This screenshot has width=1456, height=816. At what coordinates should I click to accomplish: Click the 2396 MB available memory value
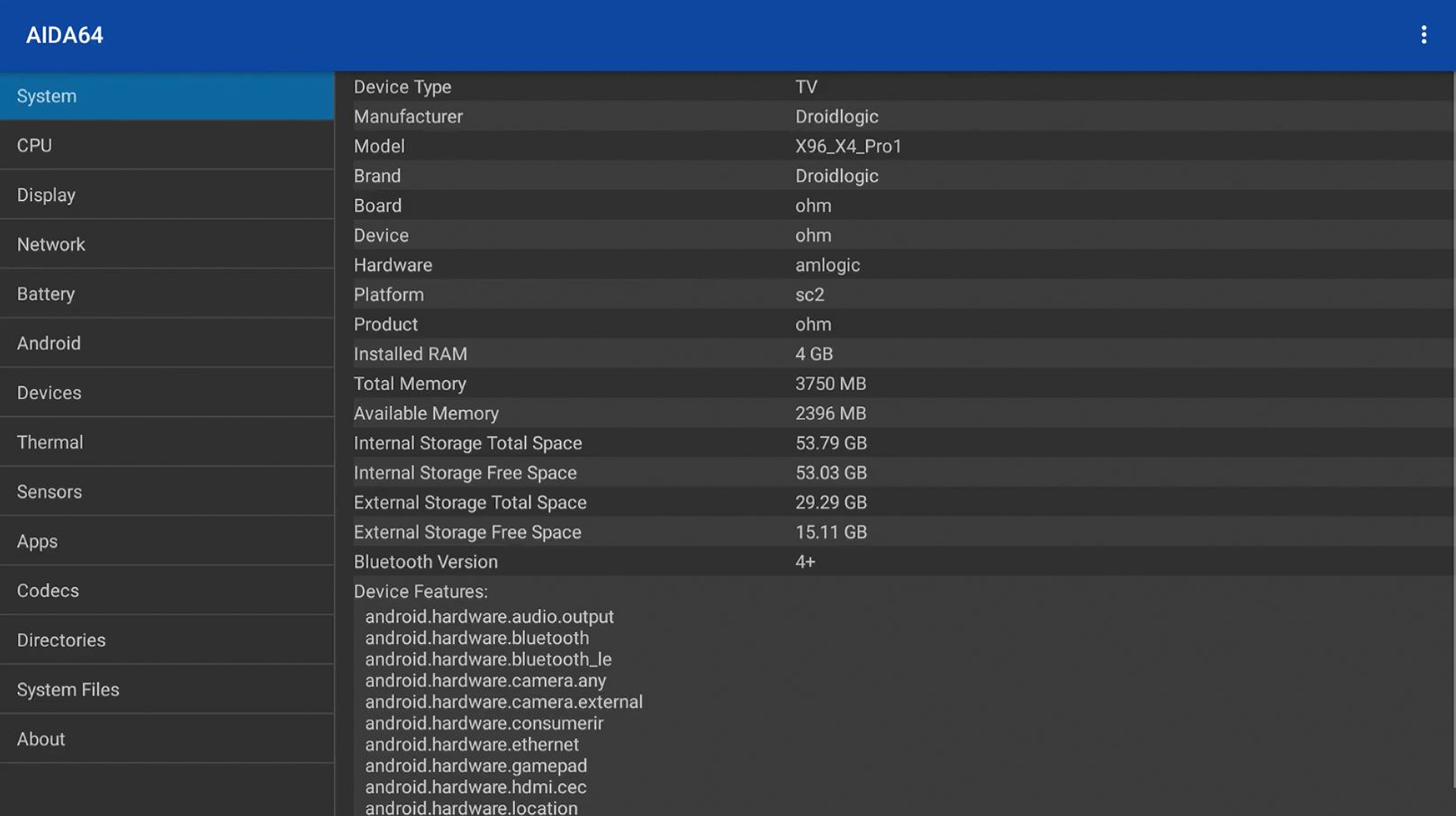830,413
